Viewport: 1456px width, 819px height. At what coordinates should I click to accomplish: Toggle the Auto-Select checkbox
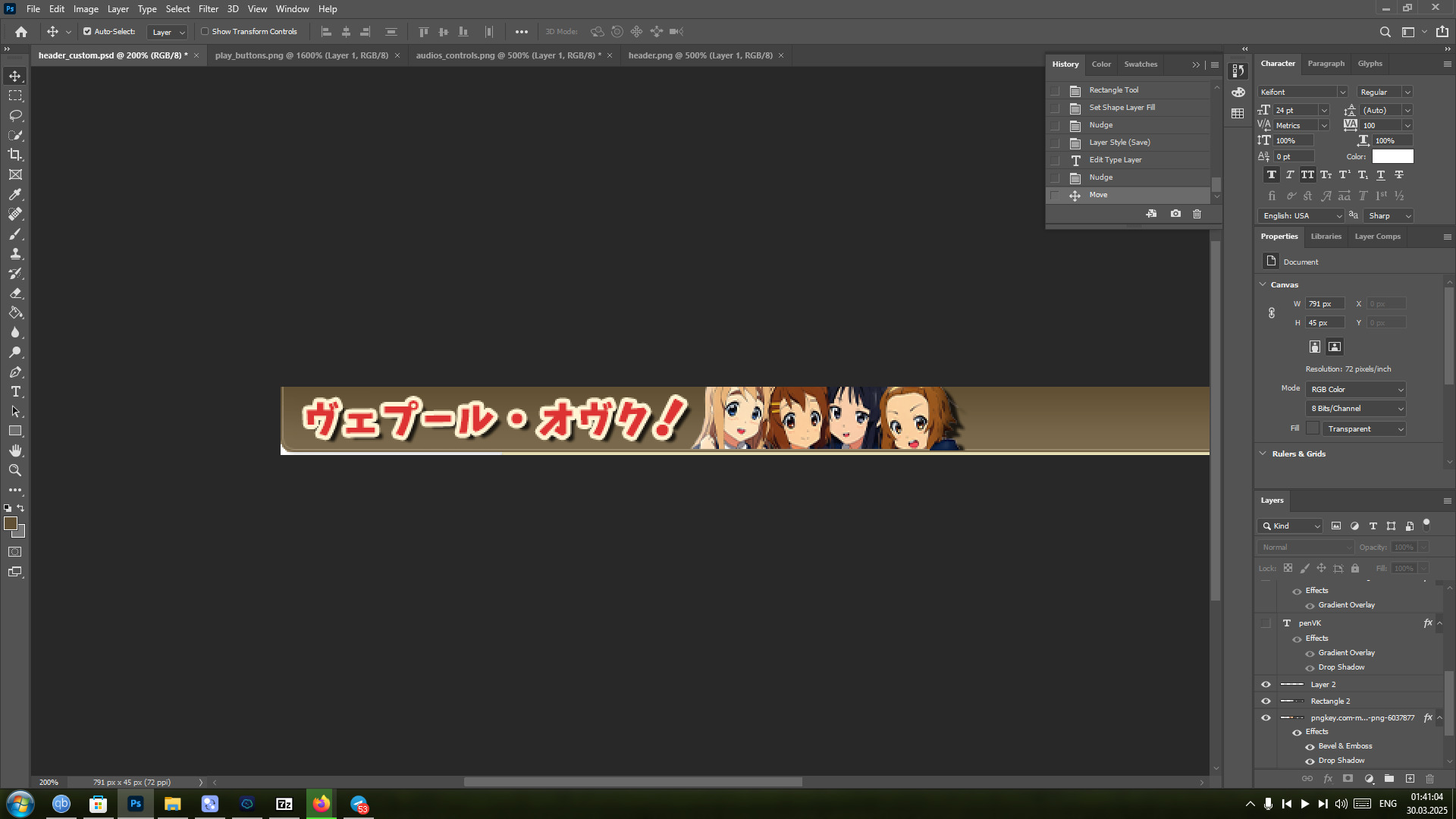tap(87, 32)
